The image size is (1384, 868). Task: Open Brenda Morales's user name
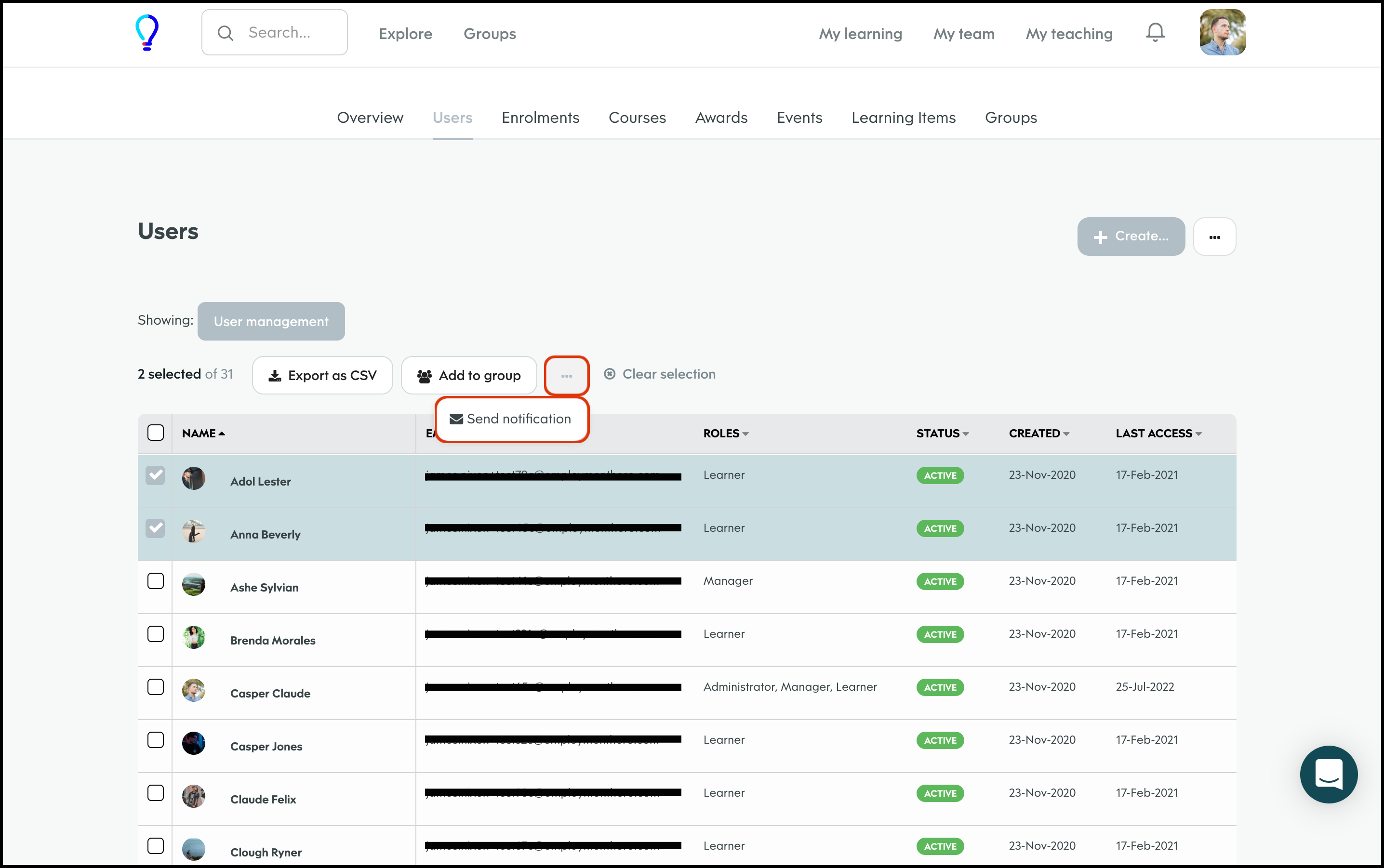click(273, 640)
